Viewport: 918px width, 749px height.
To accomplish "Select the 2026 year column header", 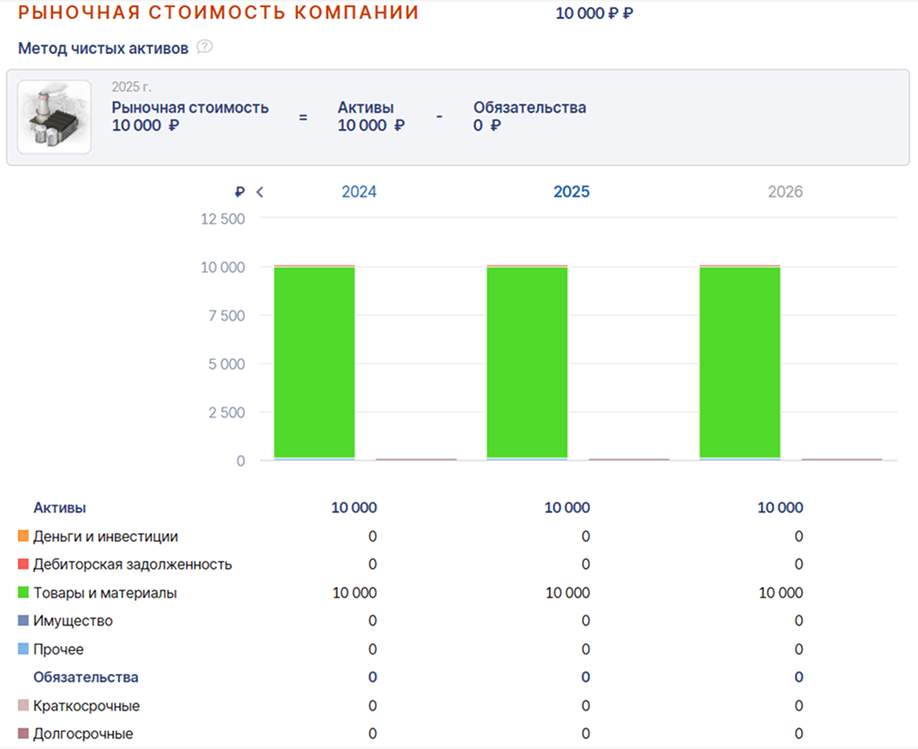I will [x=785, y=192].
